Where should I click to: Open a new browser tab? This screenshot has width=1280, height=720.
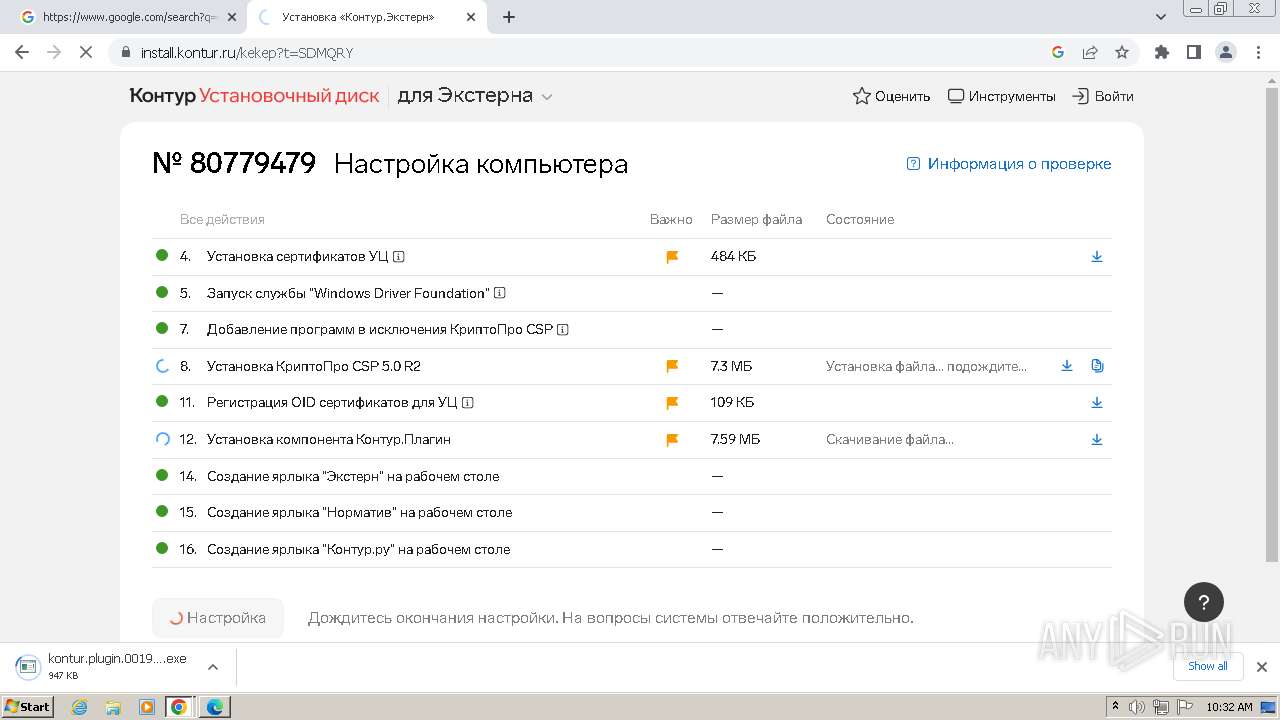tap(509, 17)
